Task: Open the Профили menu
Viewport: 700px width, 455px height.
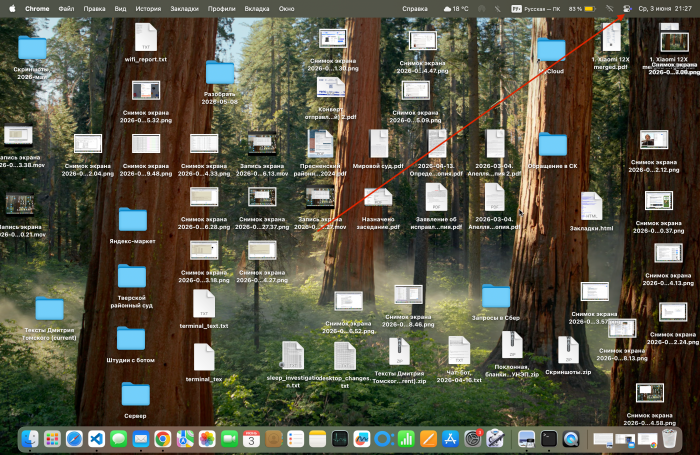Action: click(x=221, y=8)
